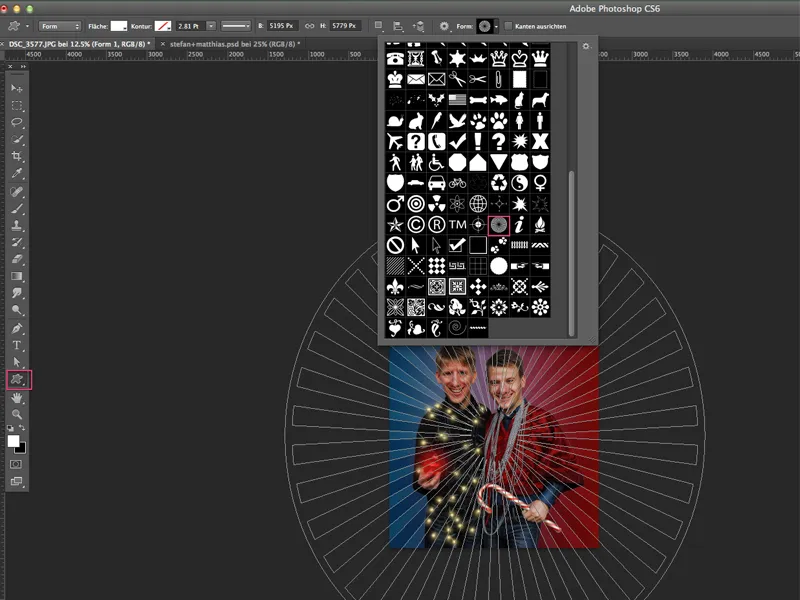Select the Lasso tool

[x=17, y=122]
